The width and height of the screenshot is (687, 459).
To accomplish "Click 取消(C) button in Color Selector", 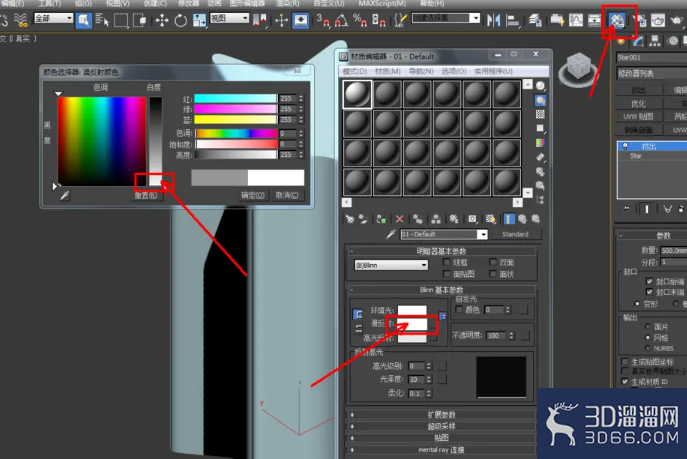I will click(287, 195).
